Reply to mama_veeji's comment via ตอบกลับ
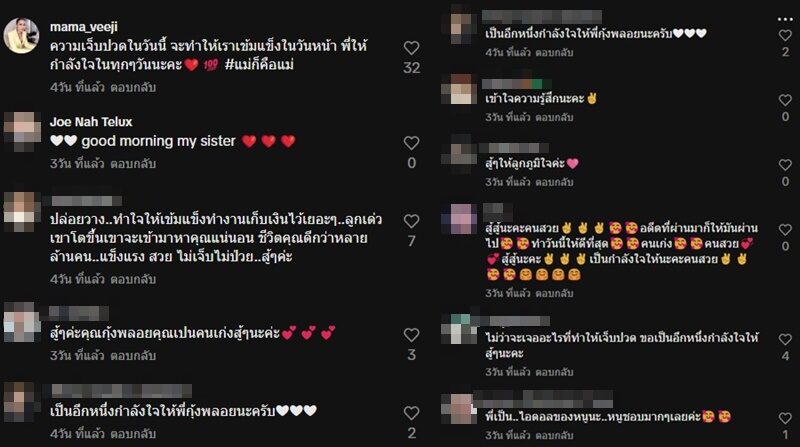Screen dimensions: 800x447 coord(133,87)
